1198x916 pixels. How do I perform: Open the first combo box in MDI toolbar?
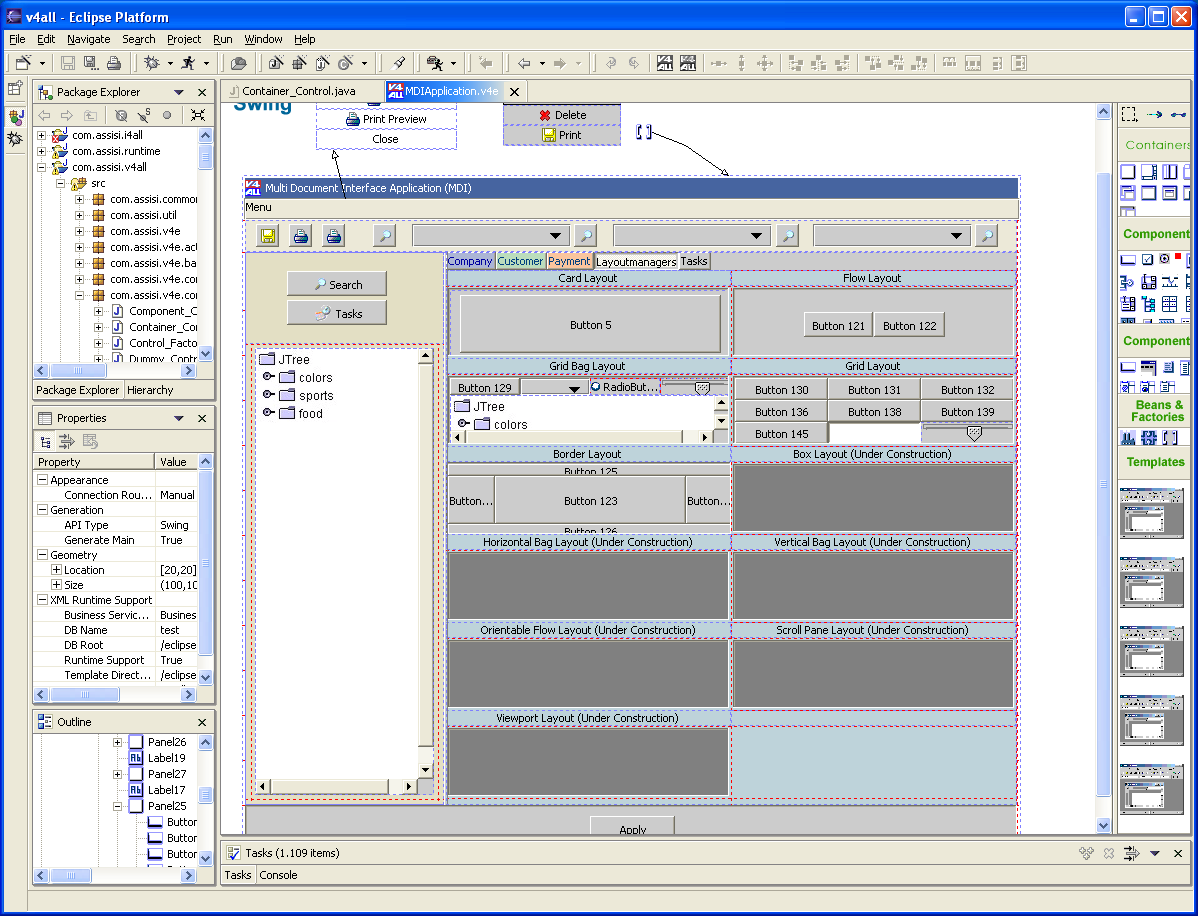coord(556,236)
